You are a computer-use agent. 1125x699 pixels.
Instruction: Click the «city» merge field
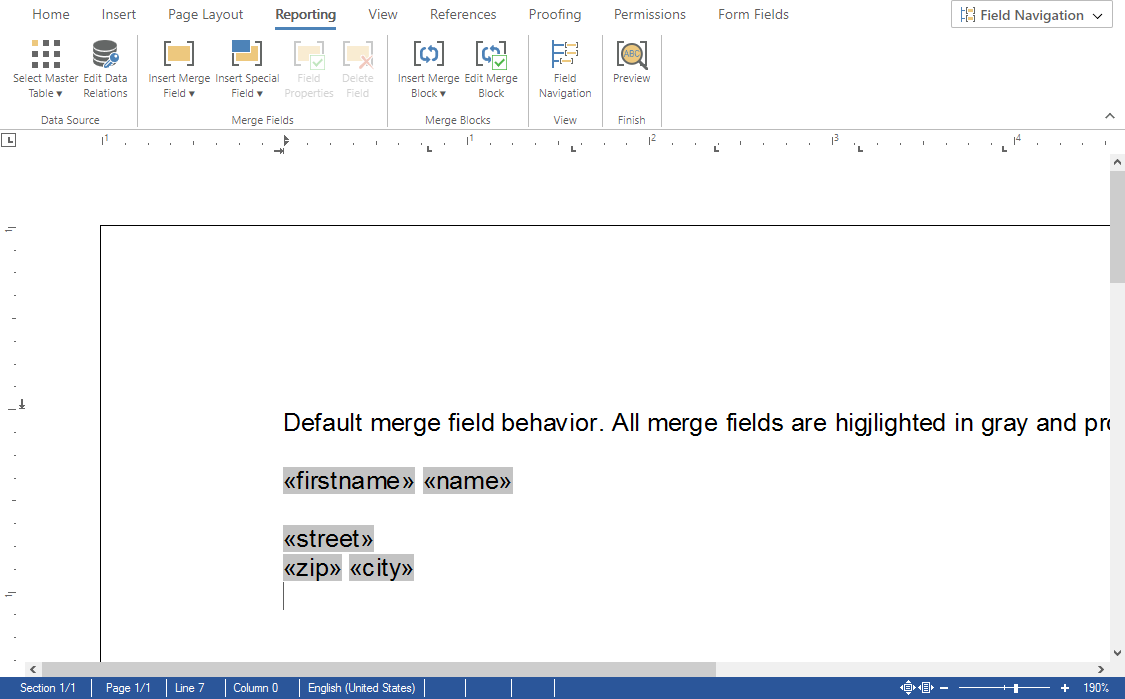pyautogui.click(x=381, y=568)
